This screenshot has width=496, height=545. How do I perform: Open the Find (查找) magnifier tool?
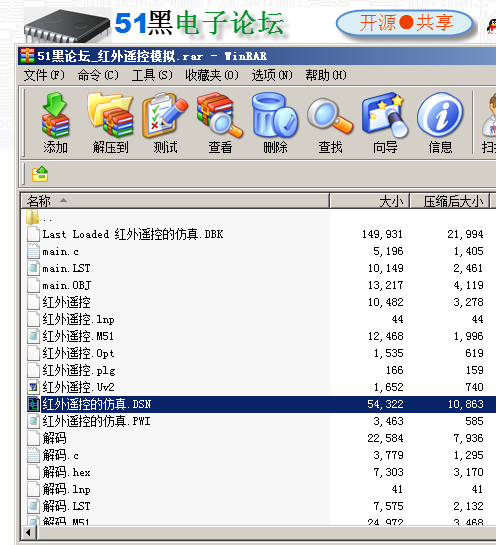pos(330,116)
